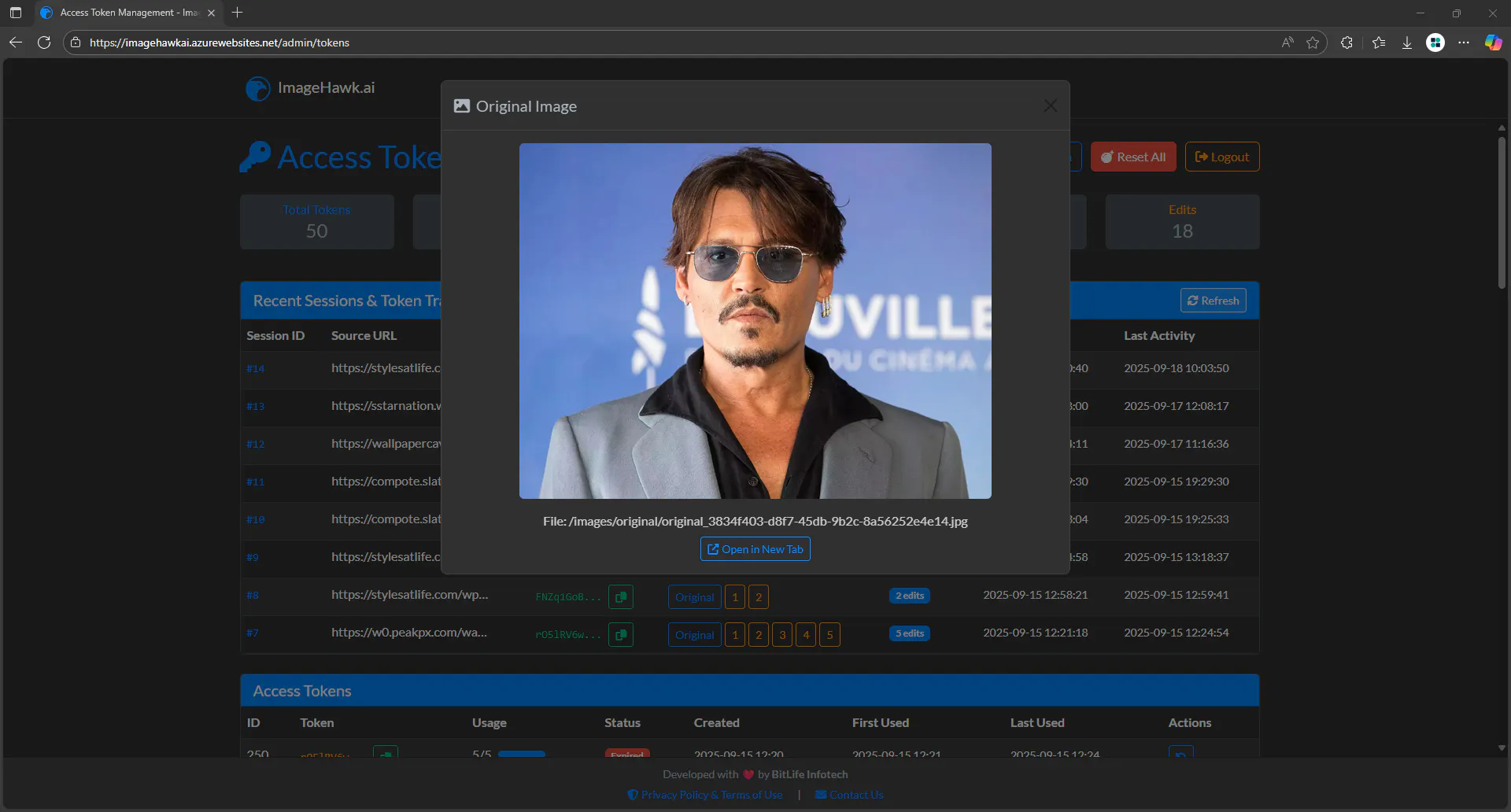Reload the page in browser
Viewport: 1511px width, 812px height.
(44, 42)
